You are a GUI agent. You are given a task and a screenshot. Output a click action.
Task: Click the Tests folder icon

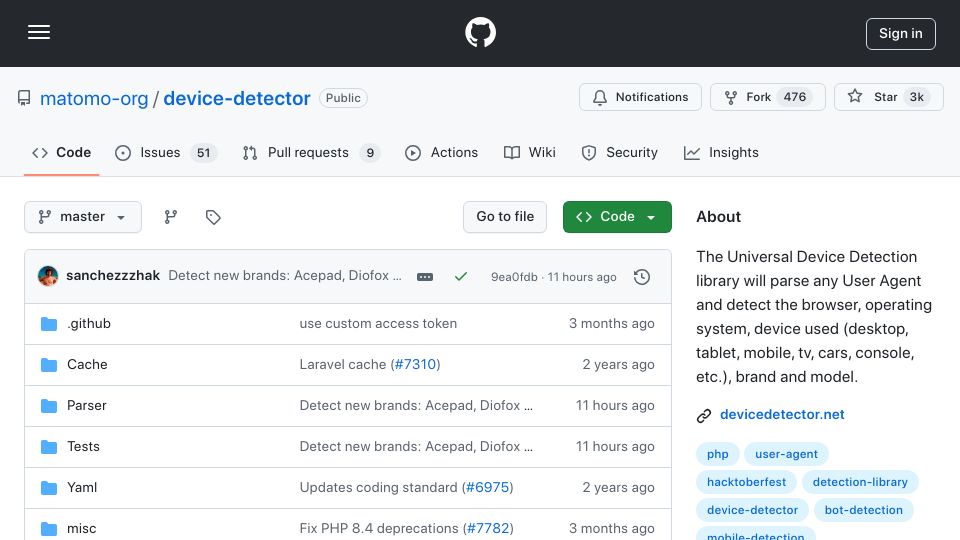pos(49,447)
